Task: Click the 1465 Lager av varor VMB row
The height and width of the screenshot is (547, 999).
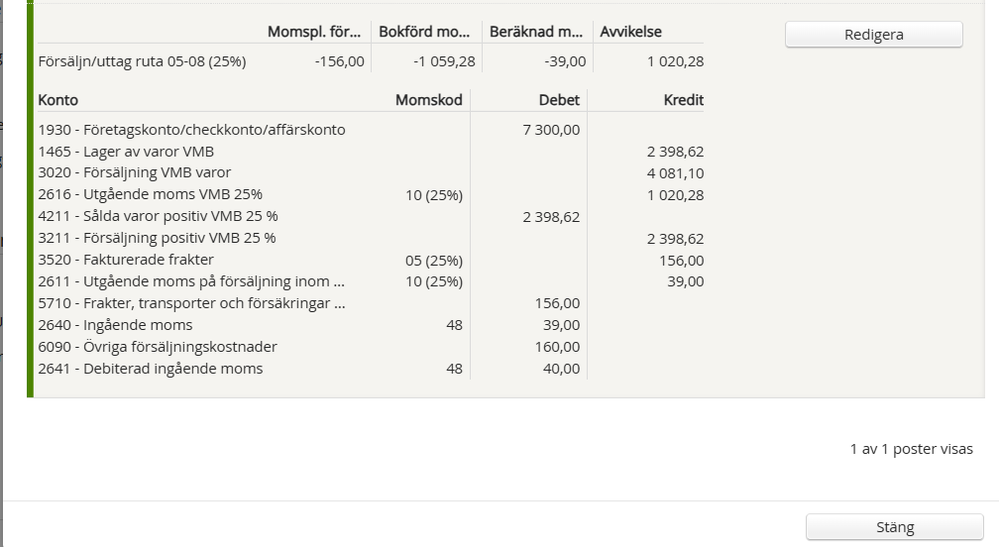Action: pos(126,151)
